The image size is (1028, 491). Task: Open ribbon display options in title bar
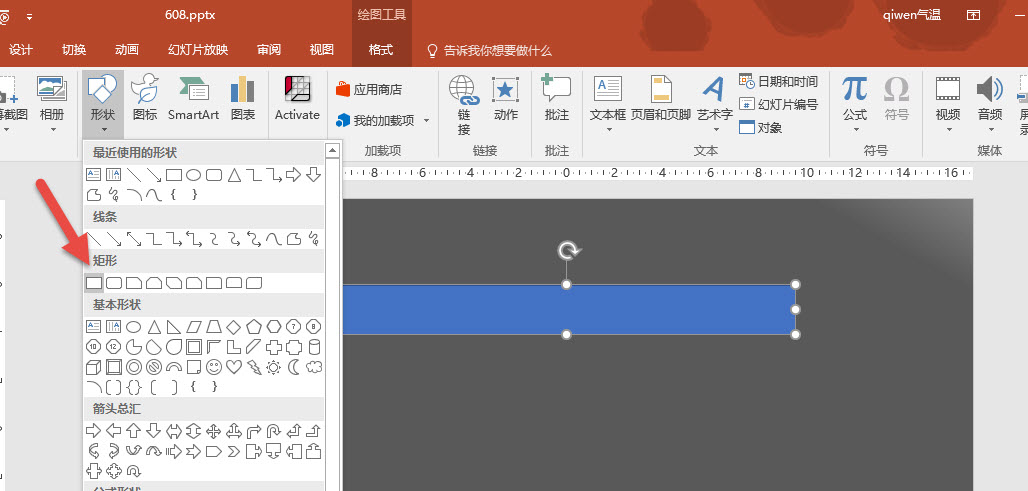[974, 15]
